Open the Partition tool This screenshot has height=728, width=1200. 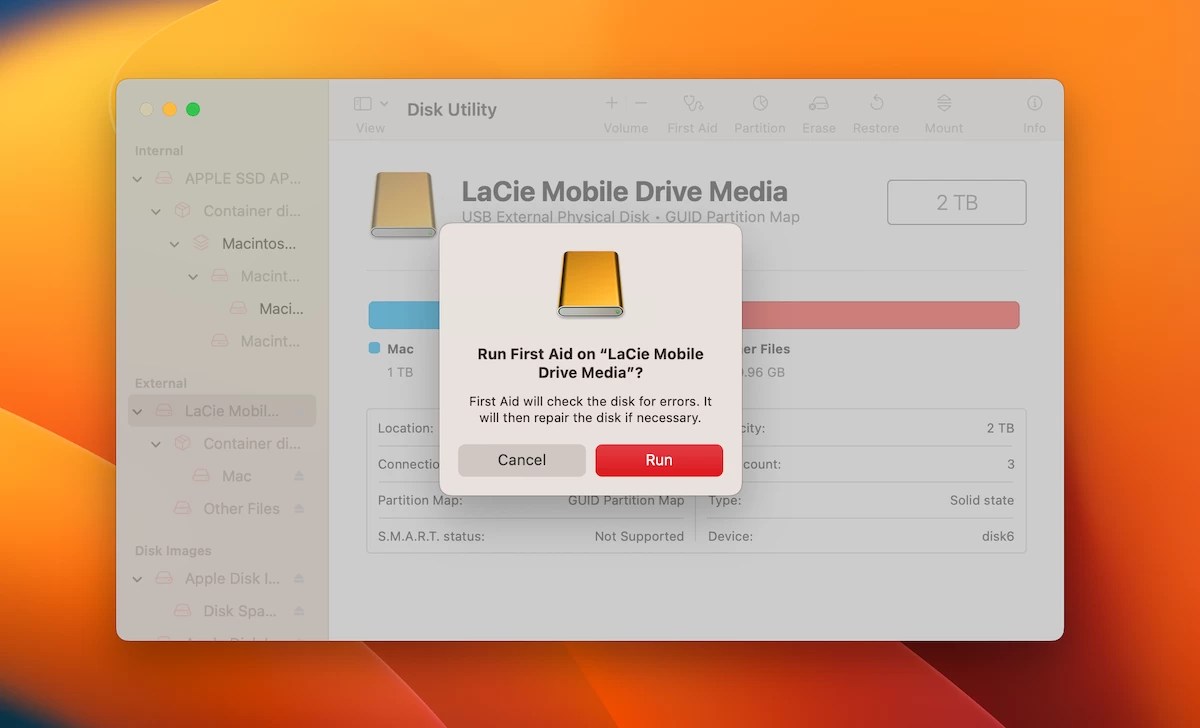click(x=760, y=103)
